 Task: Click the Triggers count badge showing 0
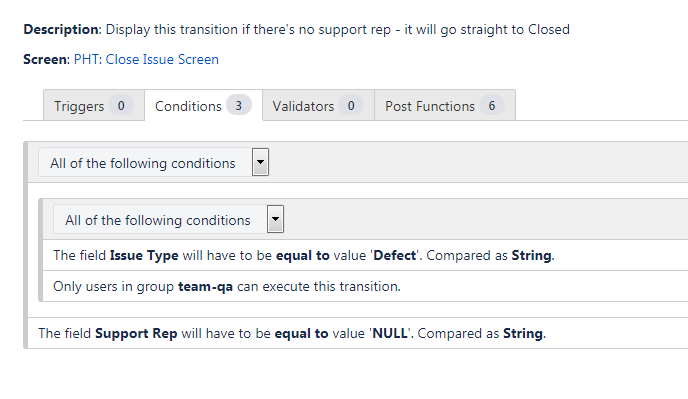[x=121, y=105]
